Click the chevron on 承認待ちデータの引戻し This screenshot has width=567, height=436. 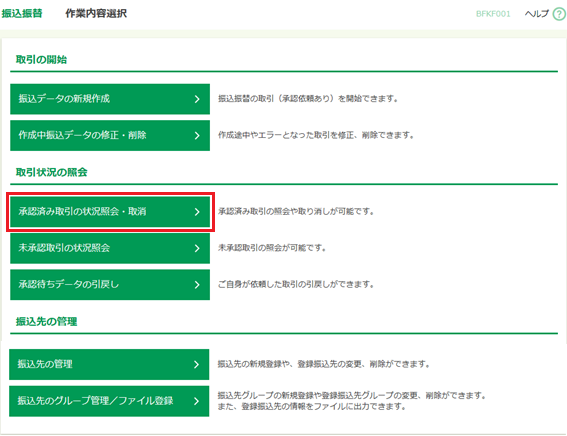(x=197, y=285)
